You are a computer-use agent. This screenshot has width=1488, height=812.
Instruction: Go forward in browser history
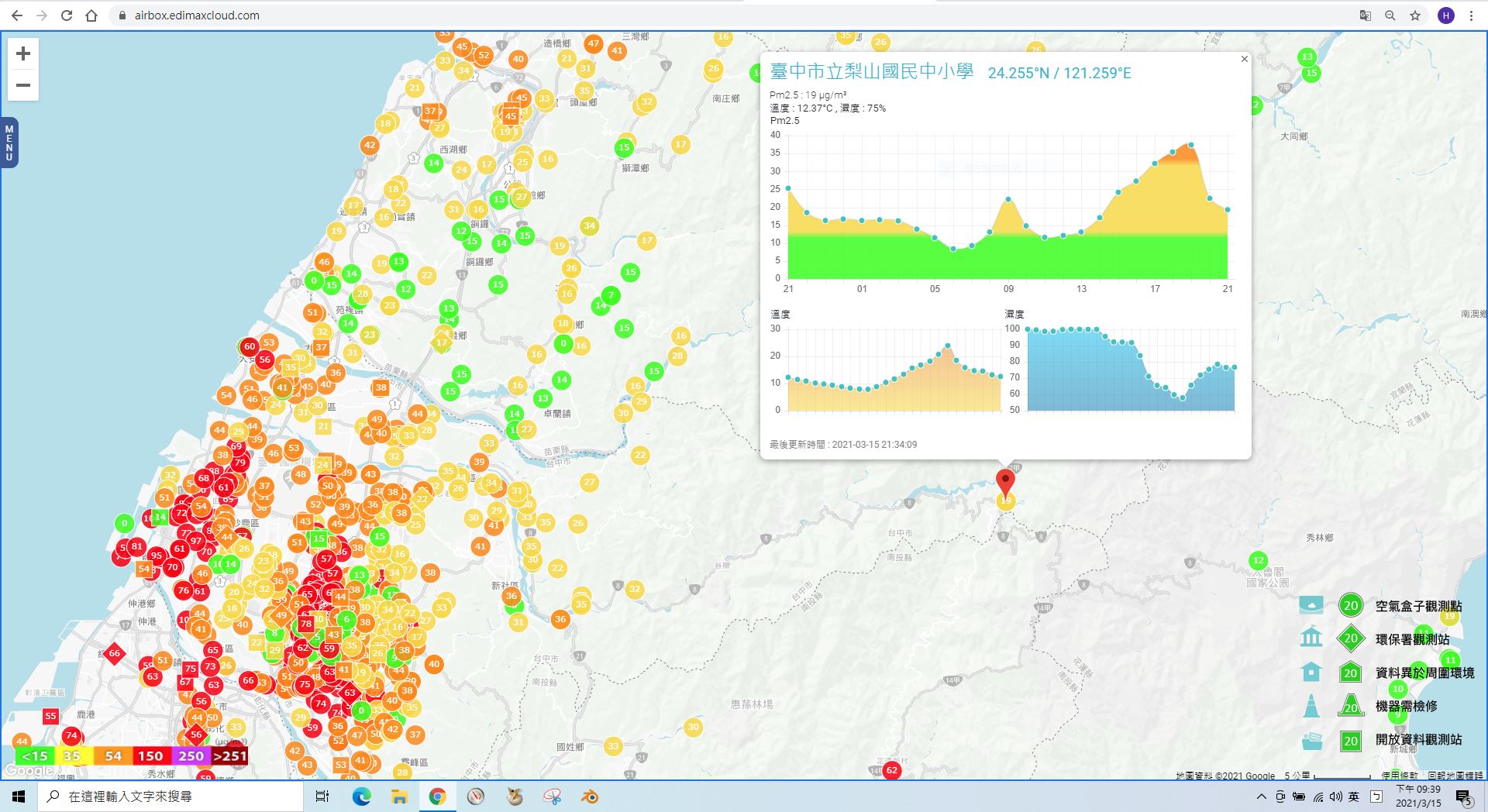point(42,15)
